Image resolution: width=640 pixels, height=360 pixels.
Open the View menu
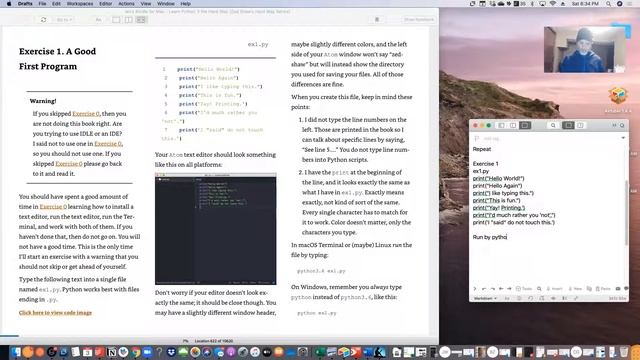pos(146,4)
